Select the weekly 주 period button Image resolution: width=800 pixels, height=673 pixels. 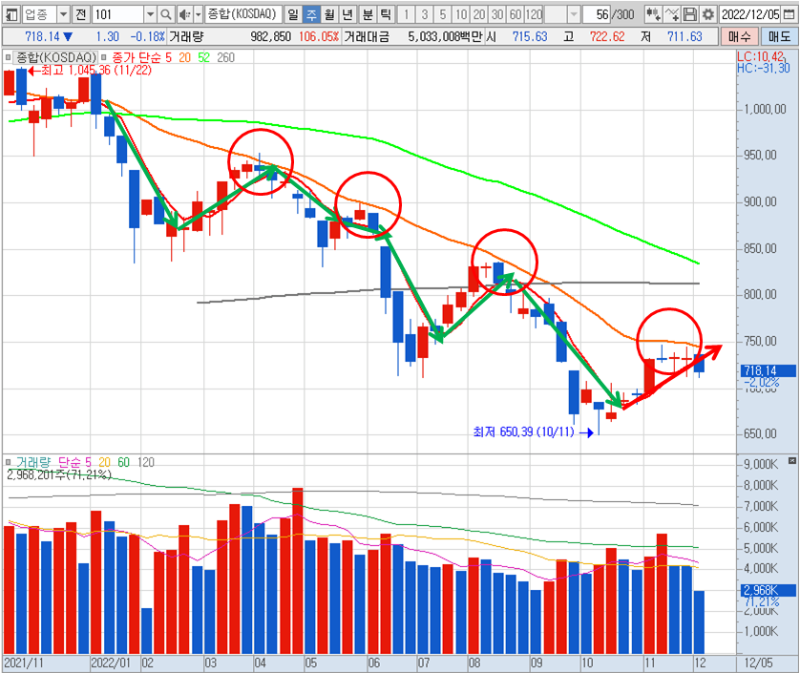(311, 14)
